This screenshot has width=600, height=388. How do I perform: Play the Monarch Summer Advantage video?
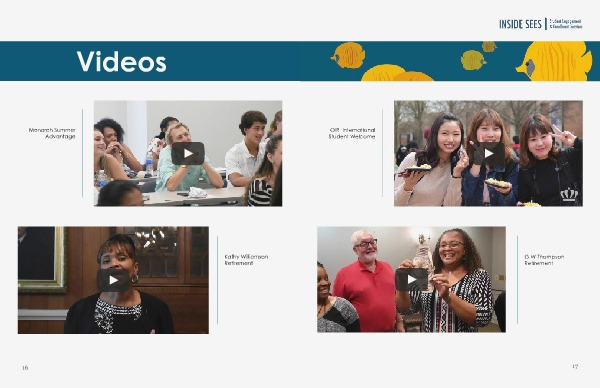[x=188, y=153]
